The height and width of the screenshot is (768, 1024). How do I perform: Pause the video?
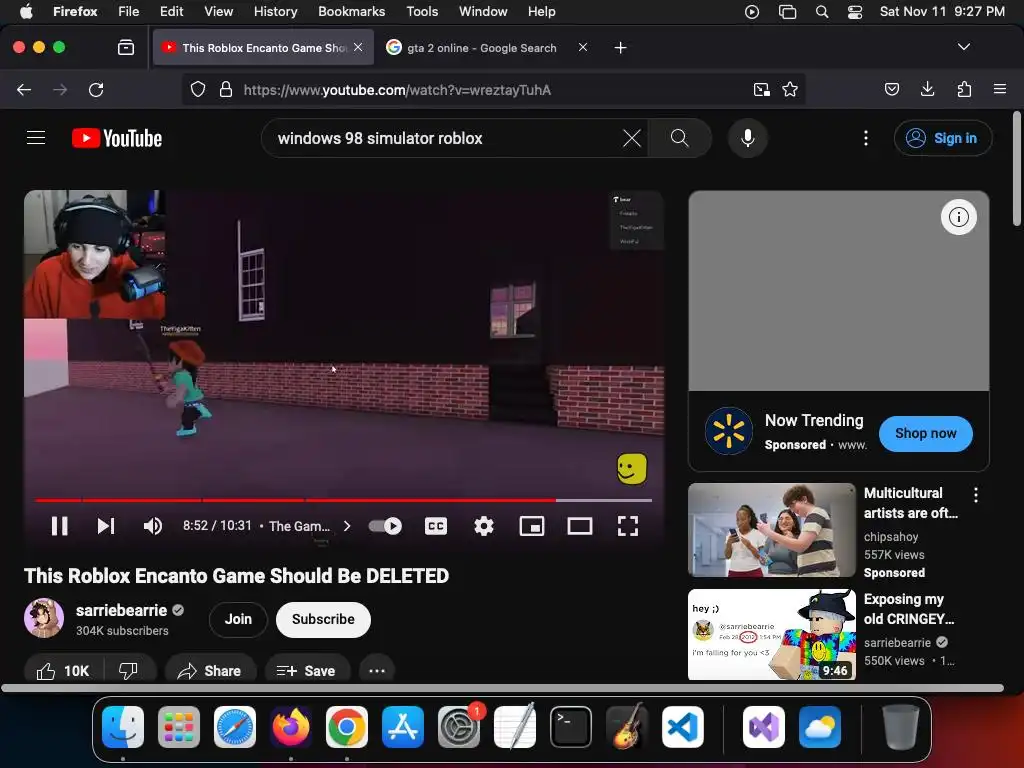click(x=59, y=526)
